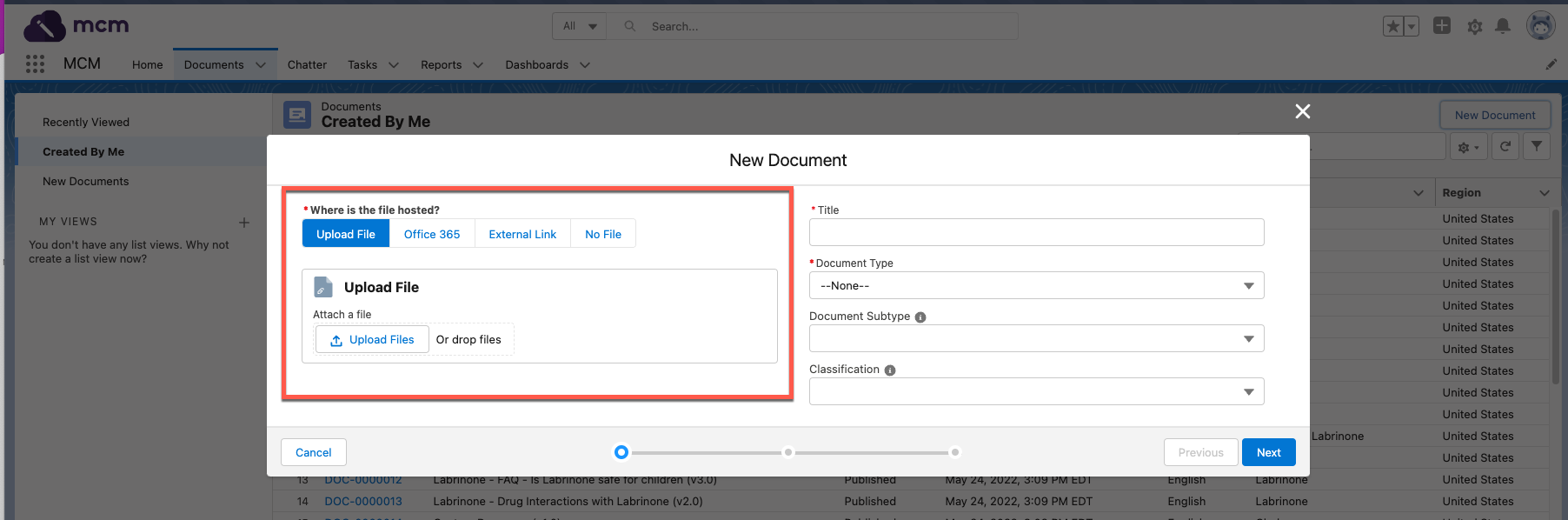Click Document Subtype info icon

(920, 317)
